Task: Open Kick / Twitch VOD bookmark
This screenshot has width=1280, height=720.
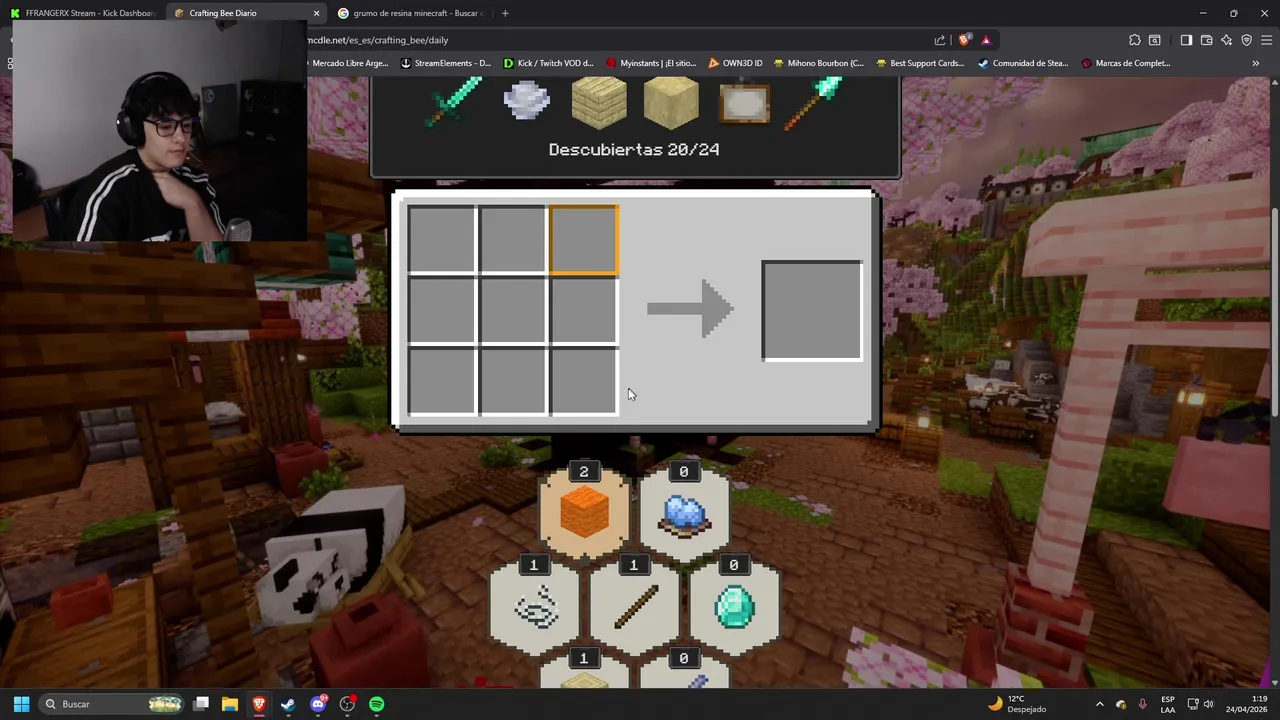Action: click(x=548, y=63)
